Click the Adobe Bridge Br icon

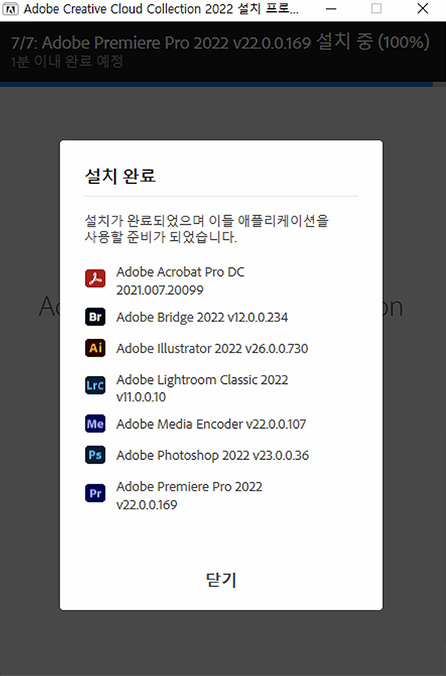(x=95, y=317)
